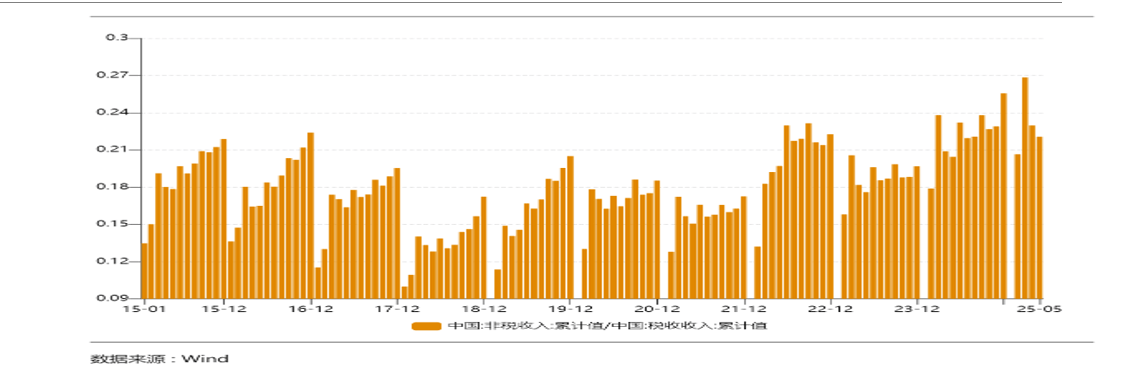Click the first bar at 15-01
This screenshot has width=1121, height=385.
[x=144, y=271]
